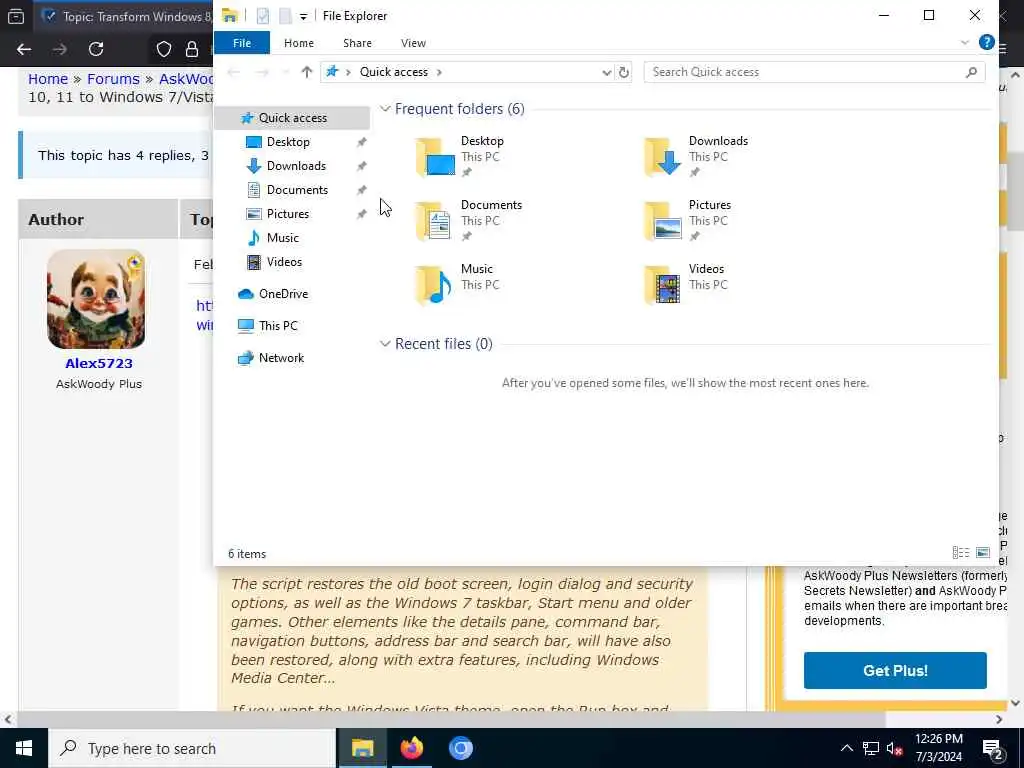Screen dimensions: 1024x768
Task: Click the File Explorer back arrow
Action: [234, 72]
